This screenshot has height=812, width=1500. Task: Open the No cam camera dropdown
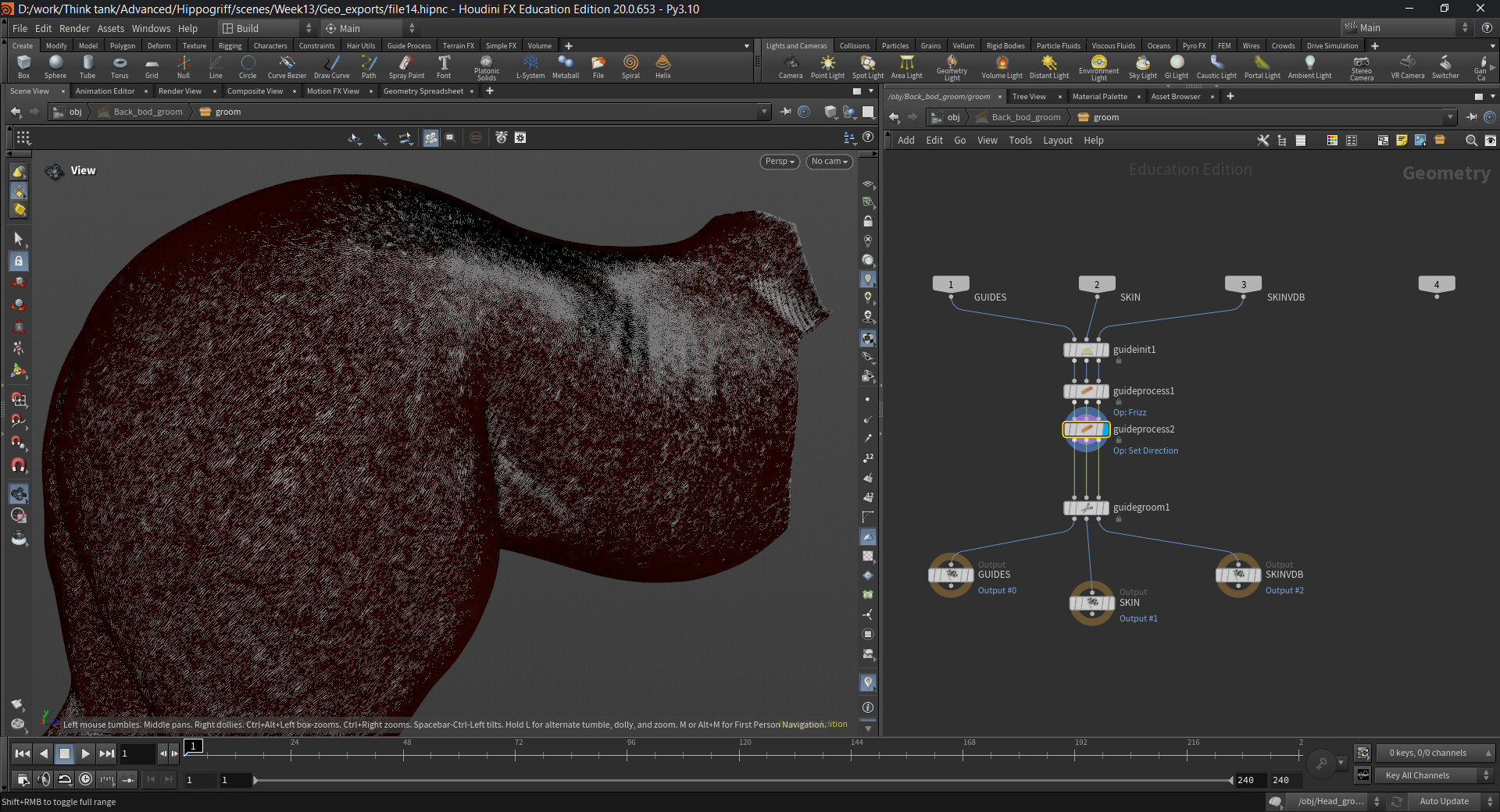click(829, 162)
